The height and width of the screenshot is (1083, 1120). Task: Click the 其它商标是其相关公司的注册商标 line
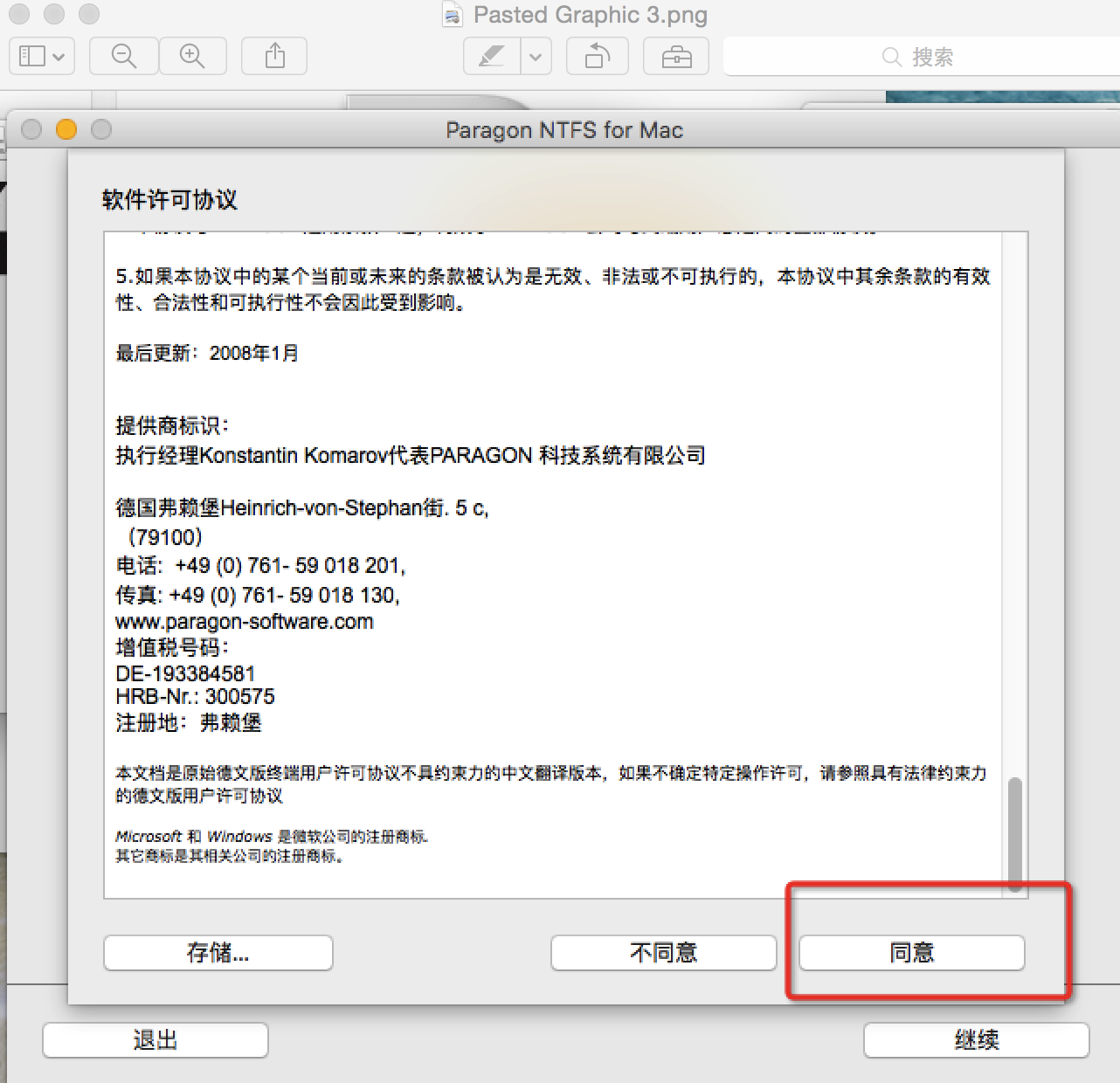pos(230,857)
